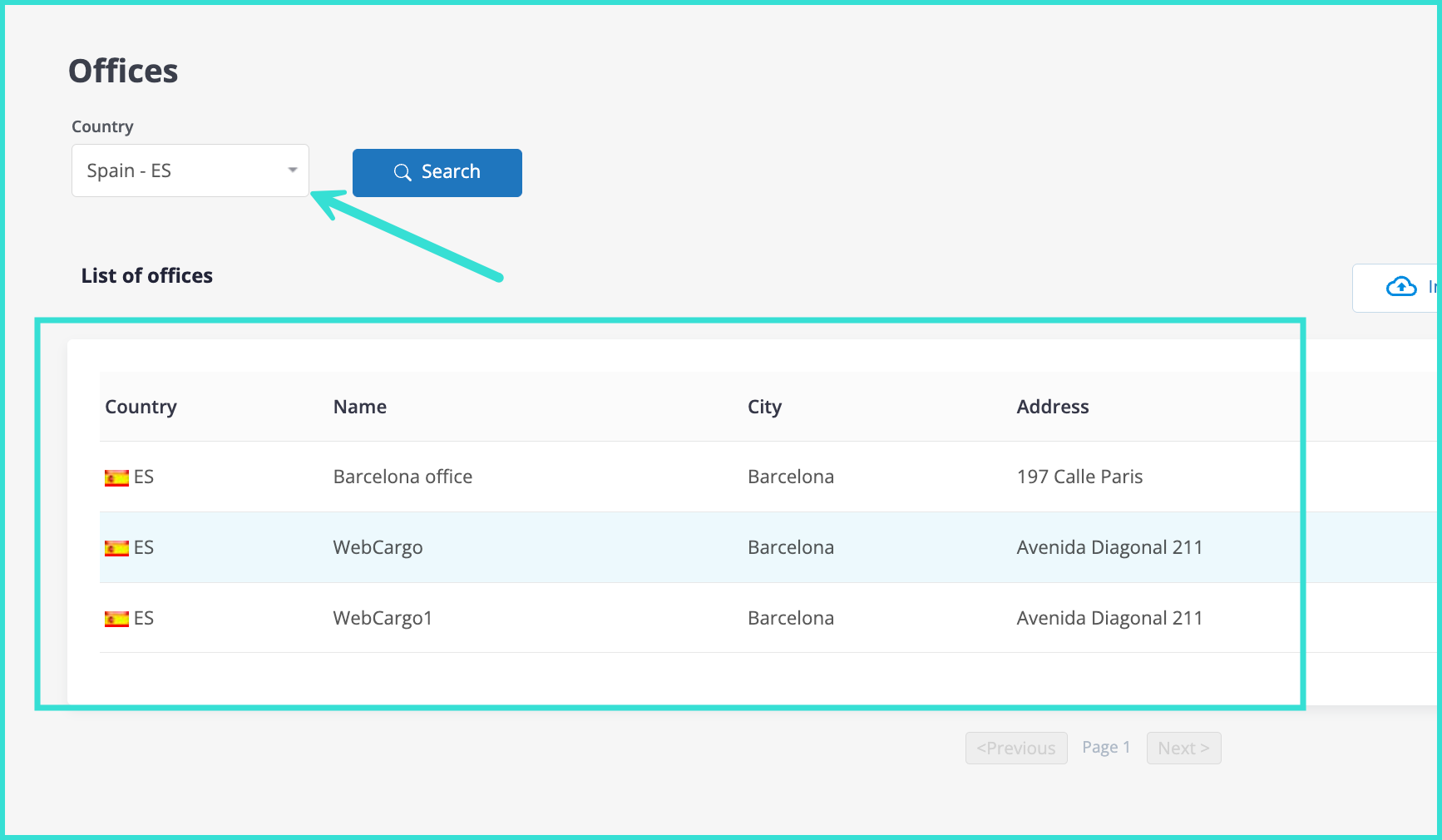
Task: Click Spain flag in WebCargo row
Action: [x=116, y=548]
